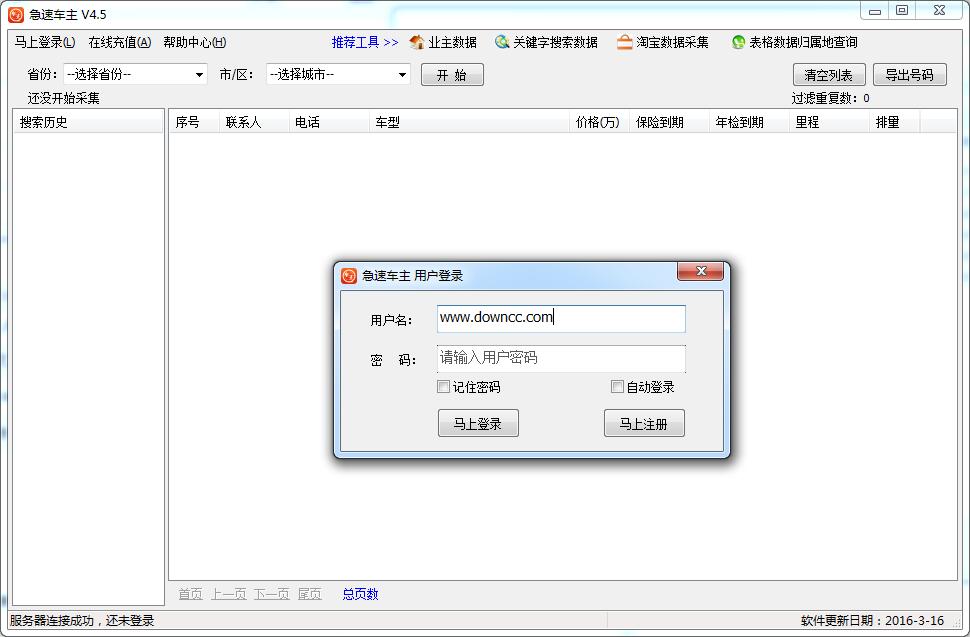Sort by the 车型 column header

(469, 122)
